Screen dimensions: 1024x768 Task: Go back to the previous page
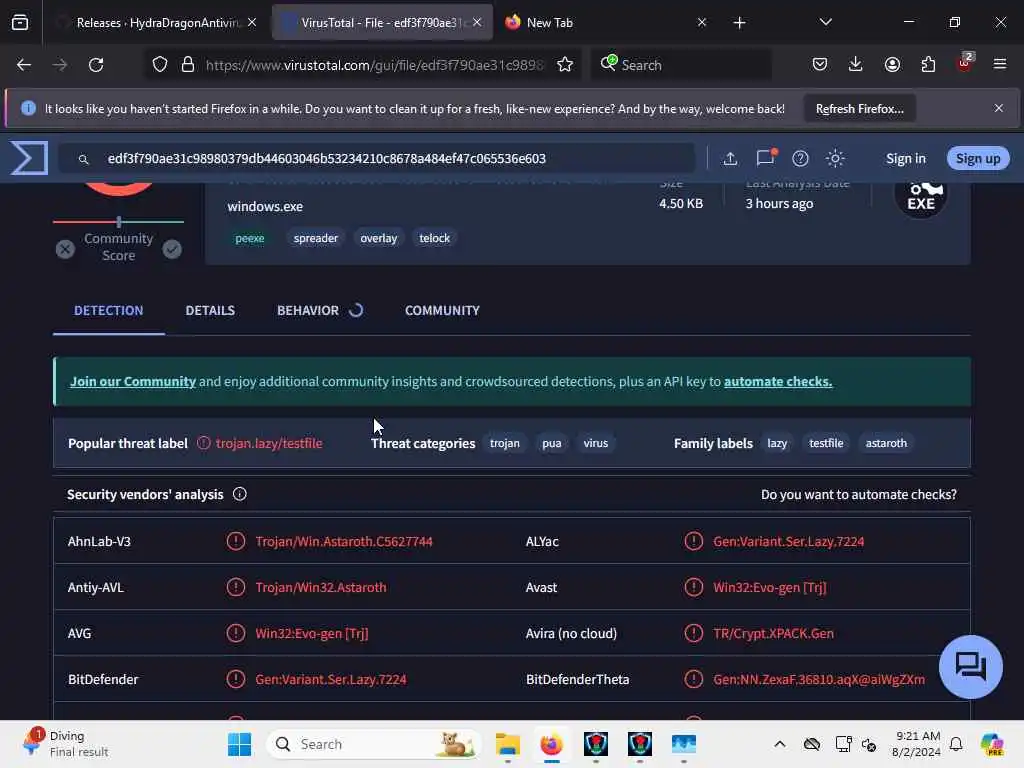tap(24, 65)
